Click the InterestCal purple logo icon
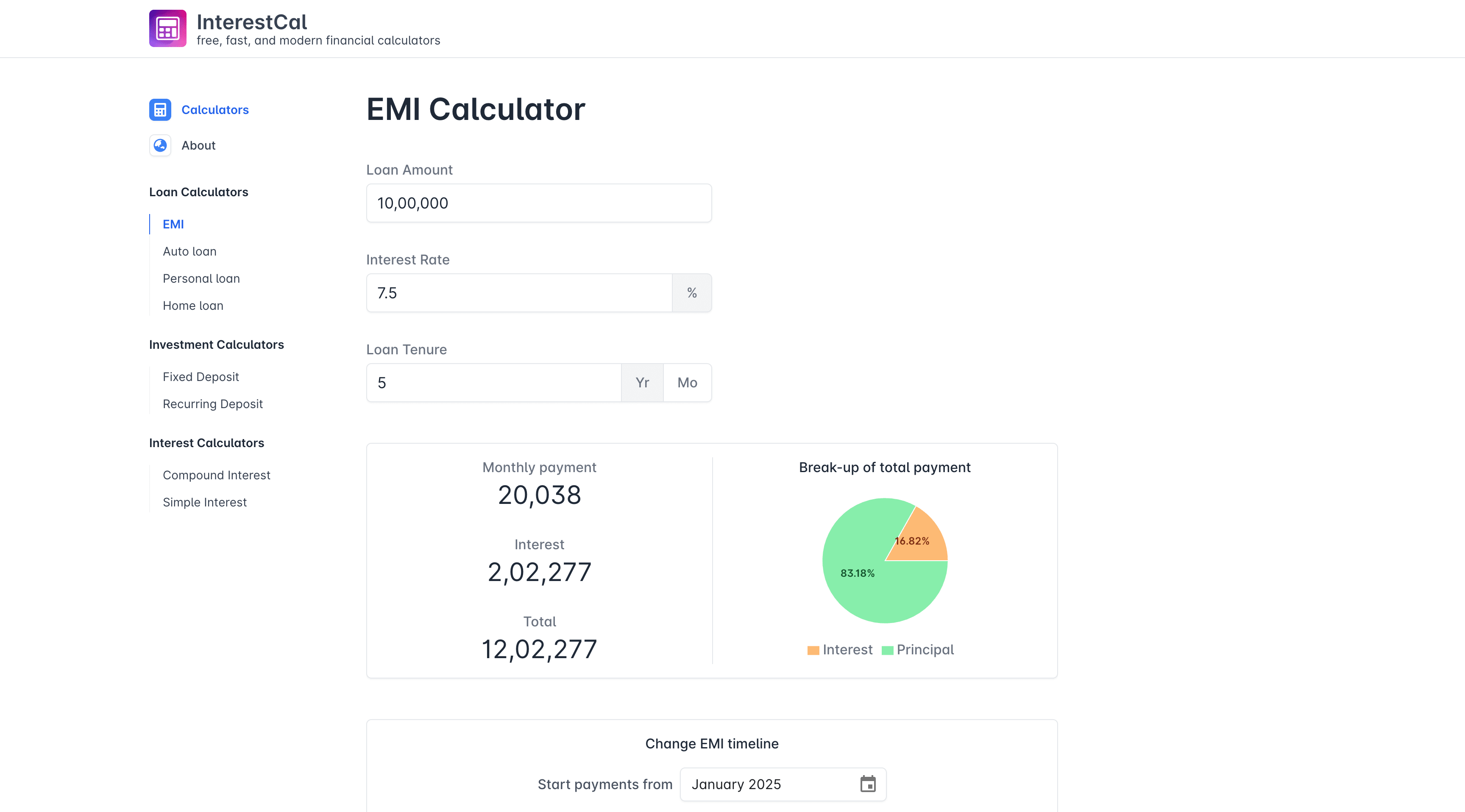Viewport: 1465px width, 812px height. coord(167,28)
